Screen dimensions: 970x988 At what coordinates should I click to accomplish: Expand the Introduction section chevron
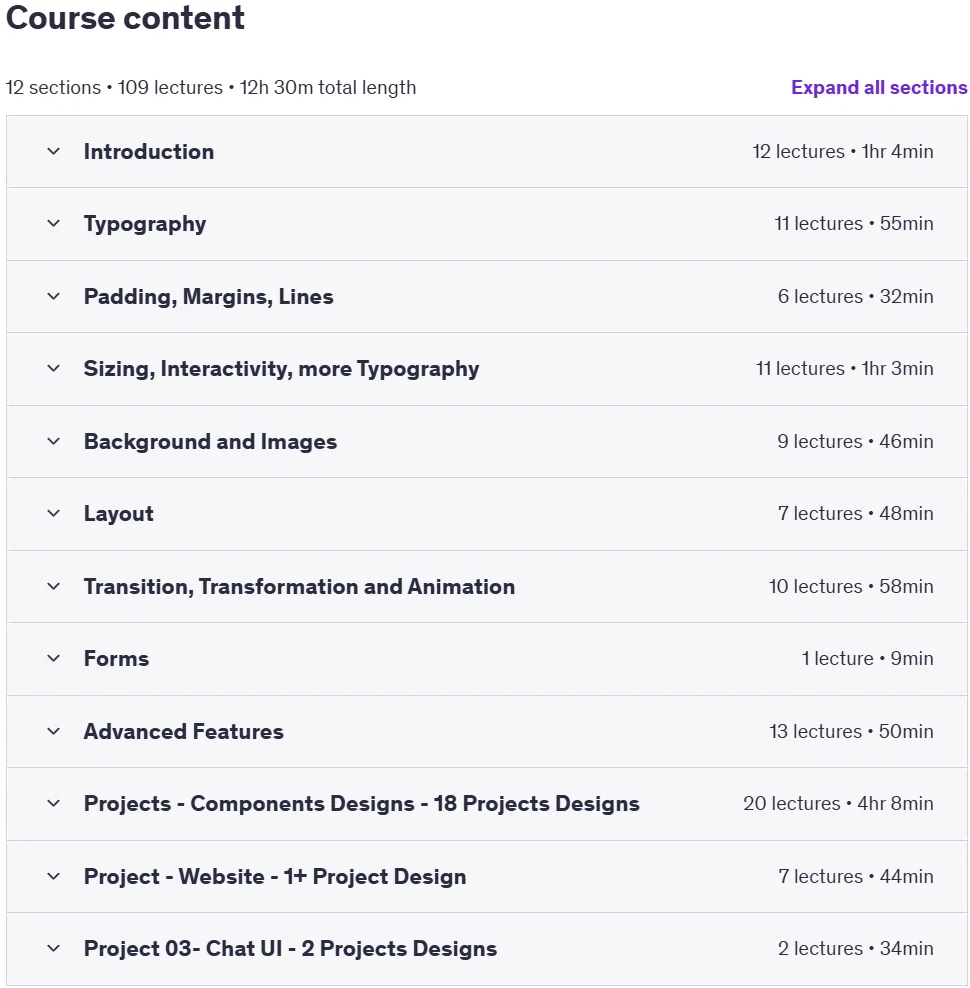click(54, 151)
